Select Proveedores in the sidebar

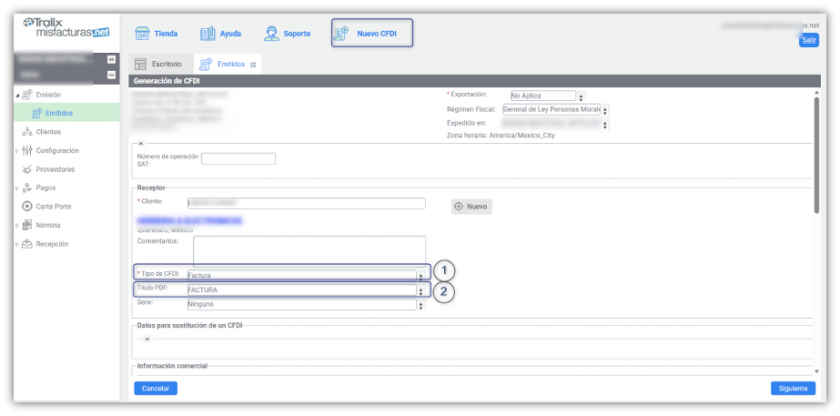(x=54, y=169)
